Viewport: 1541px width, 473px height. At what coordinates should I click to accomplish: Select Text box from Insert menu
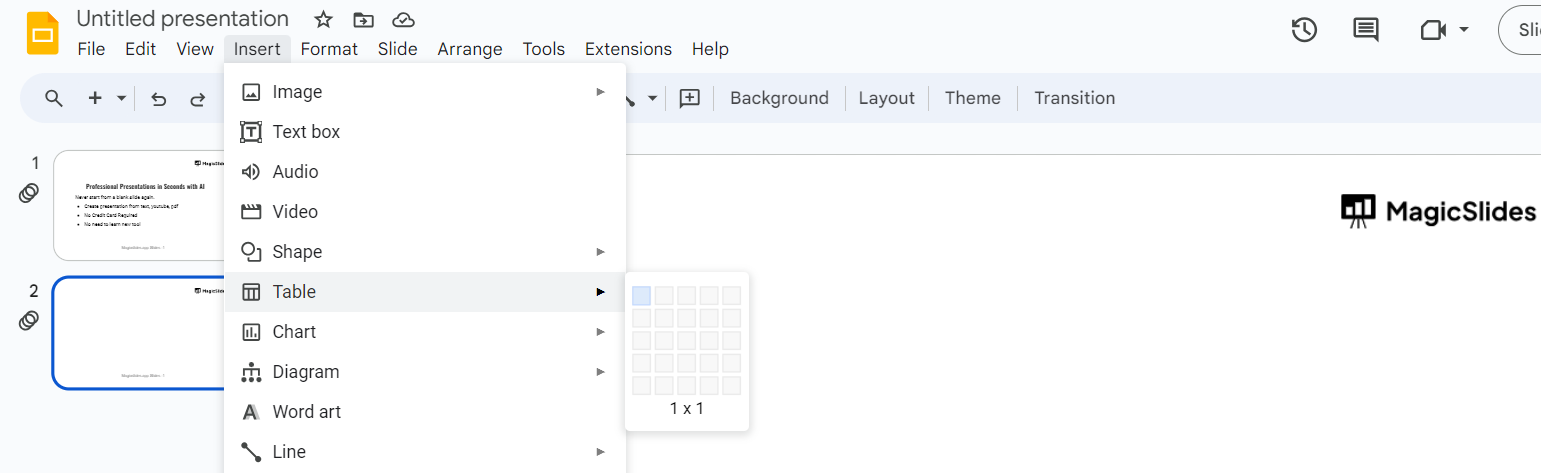[x=306, y=132]
